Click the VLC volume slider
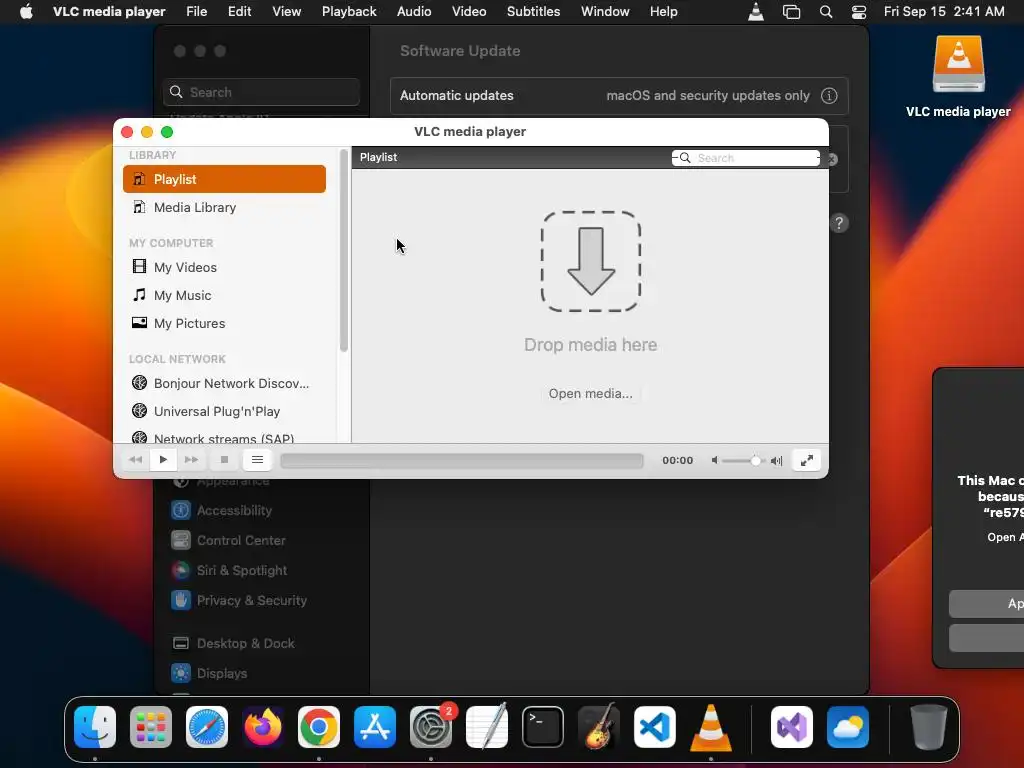Image resolution: width=1024 pixels, height=768 pixels. (x=744, y=460)
